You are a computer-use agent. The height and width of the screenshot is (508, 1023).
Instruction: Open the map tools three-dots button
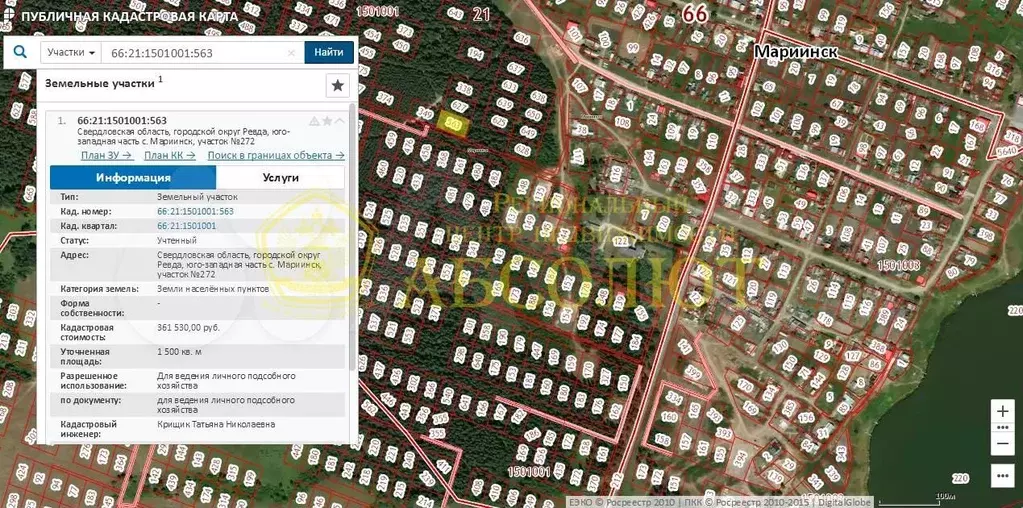pyautogui.click(x=1003, y=475)
